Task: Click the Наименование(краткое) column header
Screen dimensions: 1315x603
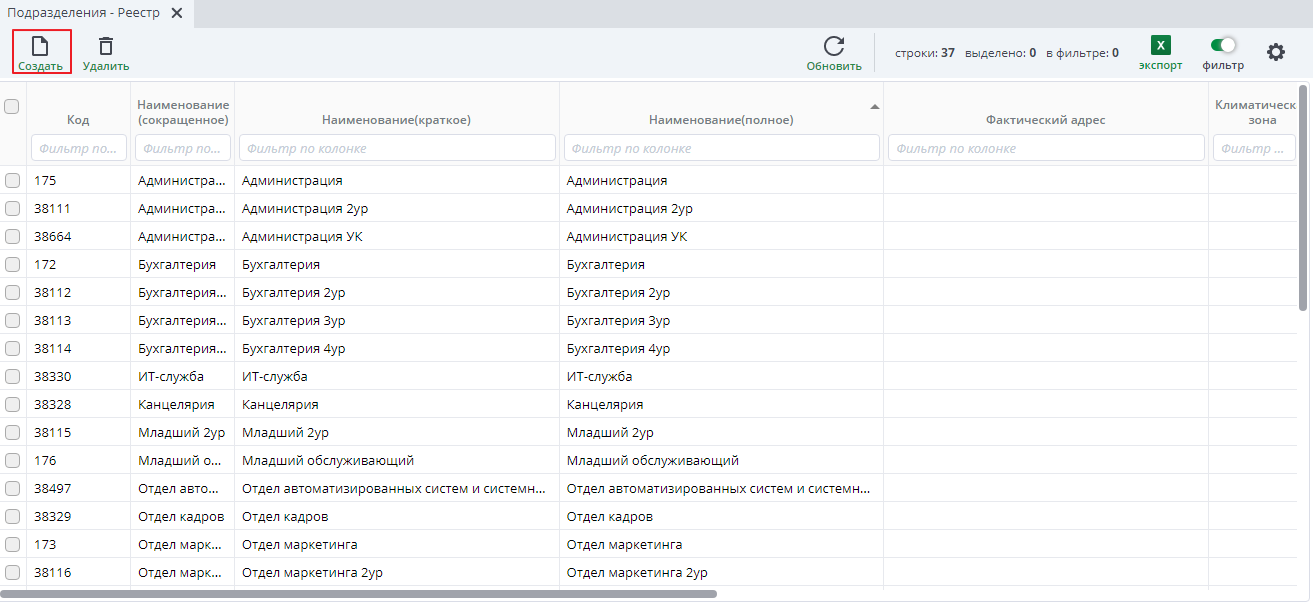Action: tap(396, 120)
